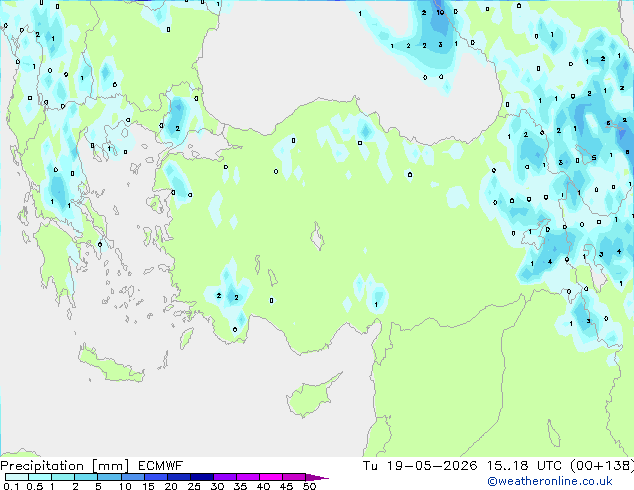This screenshot has width=634, height=490.
Task: Click the 45 to 50 mm legend swatch
Action: [294, 477]
